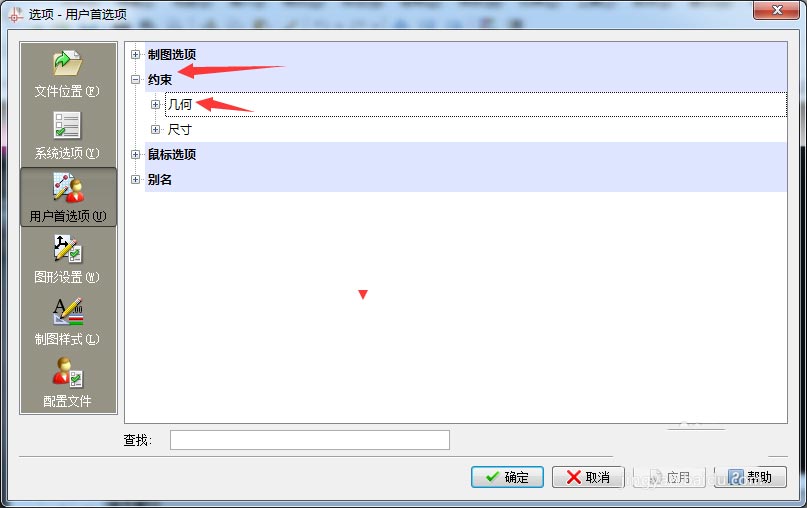
Task: Expand the 几何 sub-node
Action: [x=155, y=104]
